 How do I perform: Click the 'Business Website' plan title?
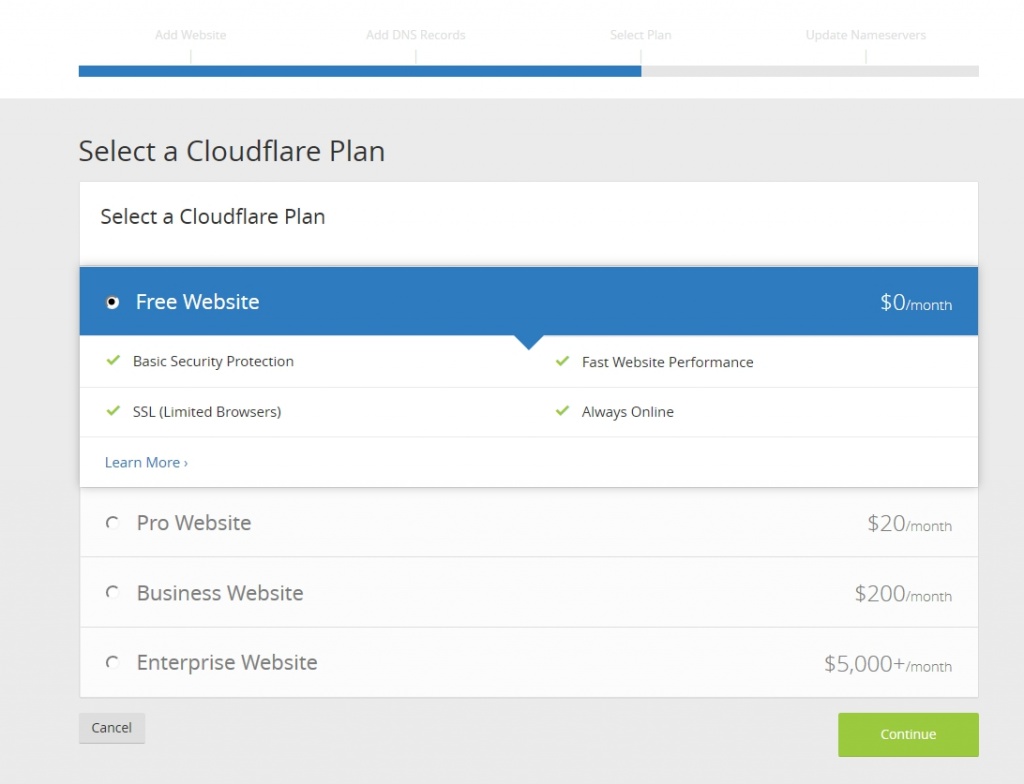coord(220,593)
